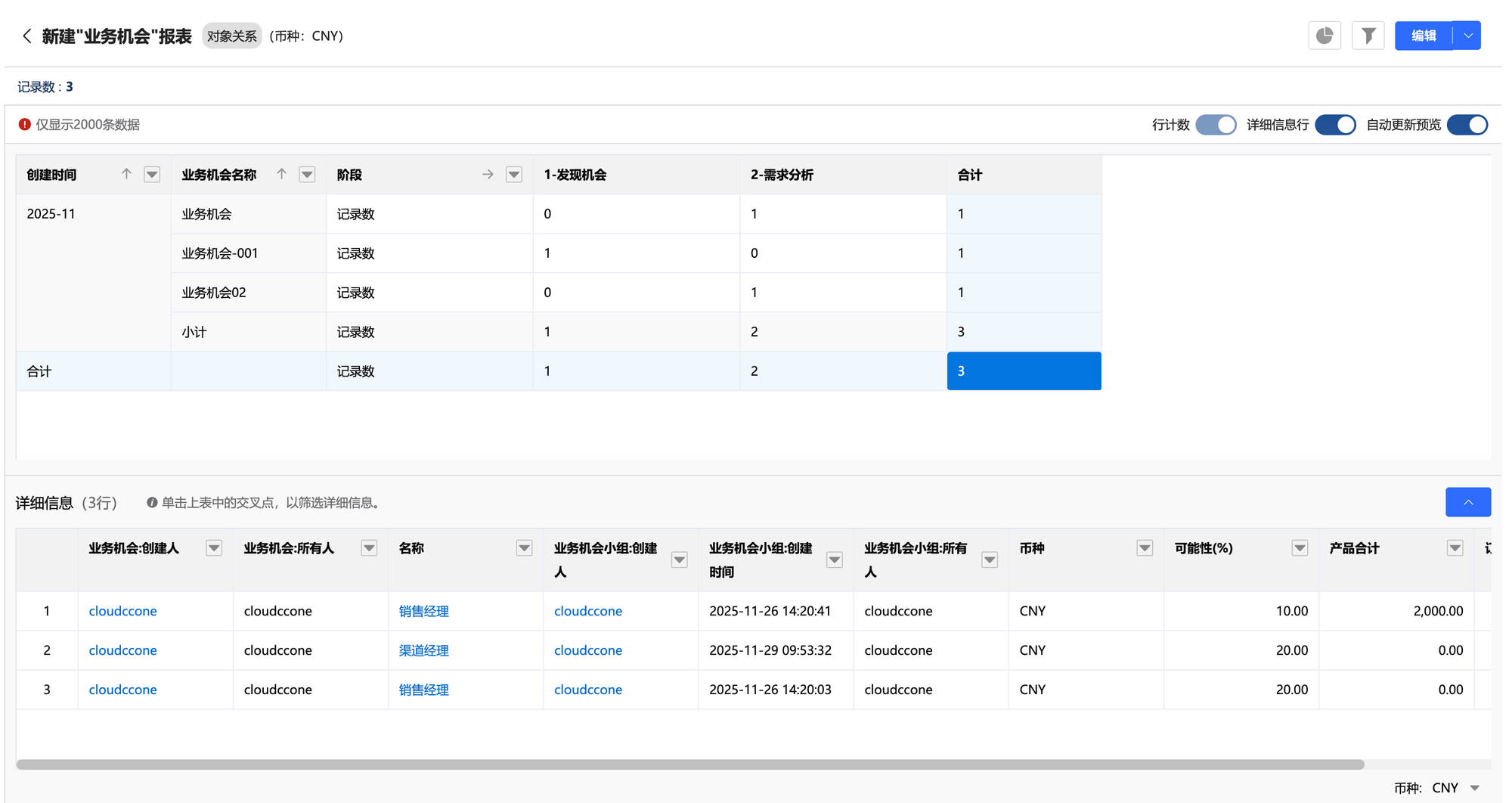Image resolution: width=1512 pixels, height=803 pixels.
Task: Sort 创建时间 column with arrow icon
Action: (126, 175)
